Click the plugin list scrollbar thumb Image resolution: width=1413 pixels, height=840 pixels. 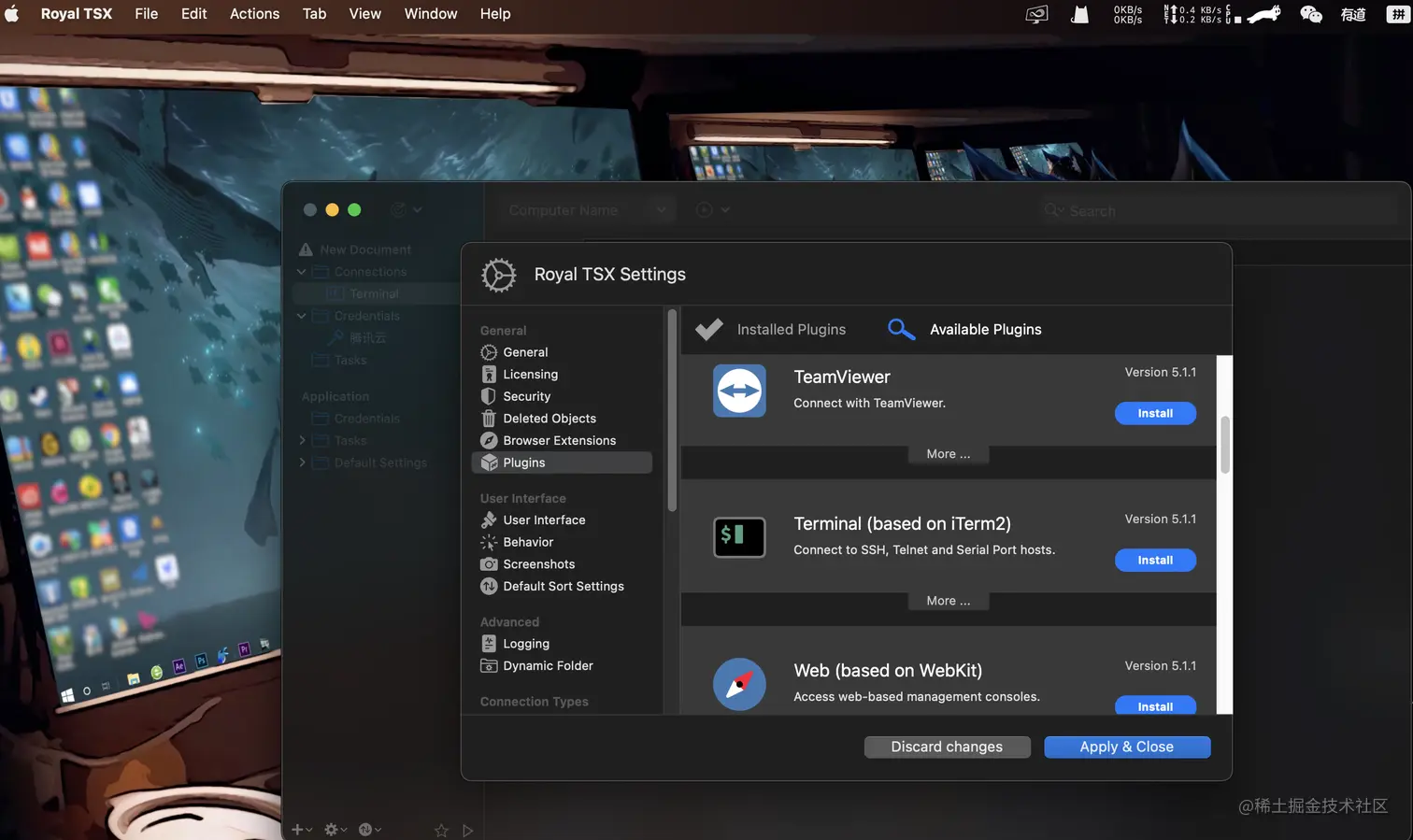click(x=1225, y=445)
